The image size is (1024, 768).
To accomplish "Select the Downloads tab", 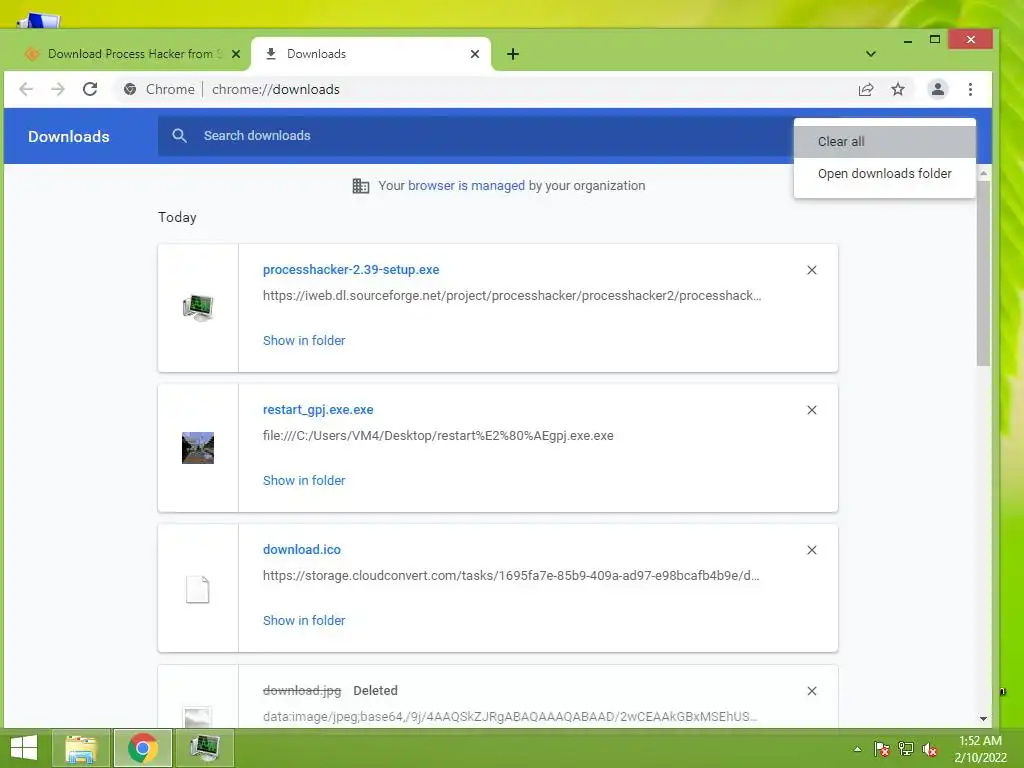I will click(370, 54).
